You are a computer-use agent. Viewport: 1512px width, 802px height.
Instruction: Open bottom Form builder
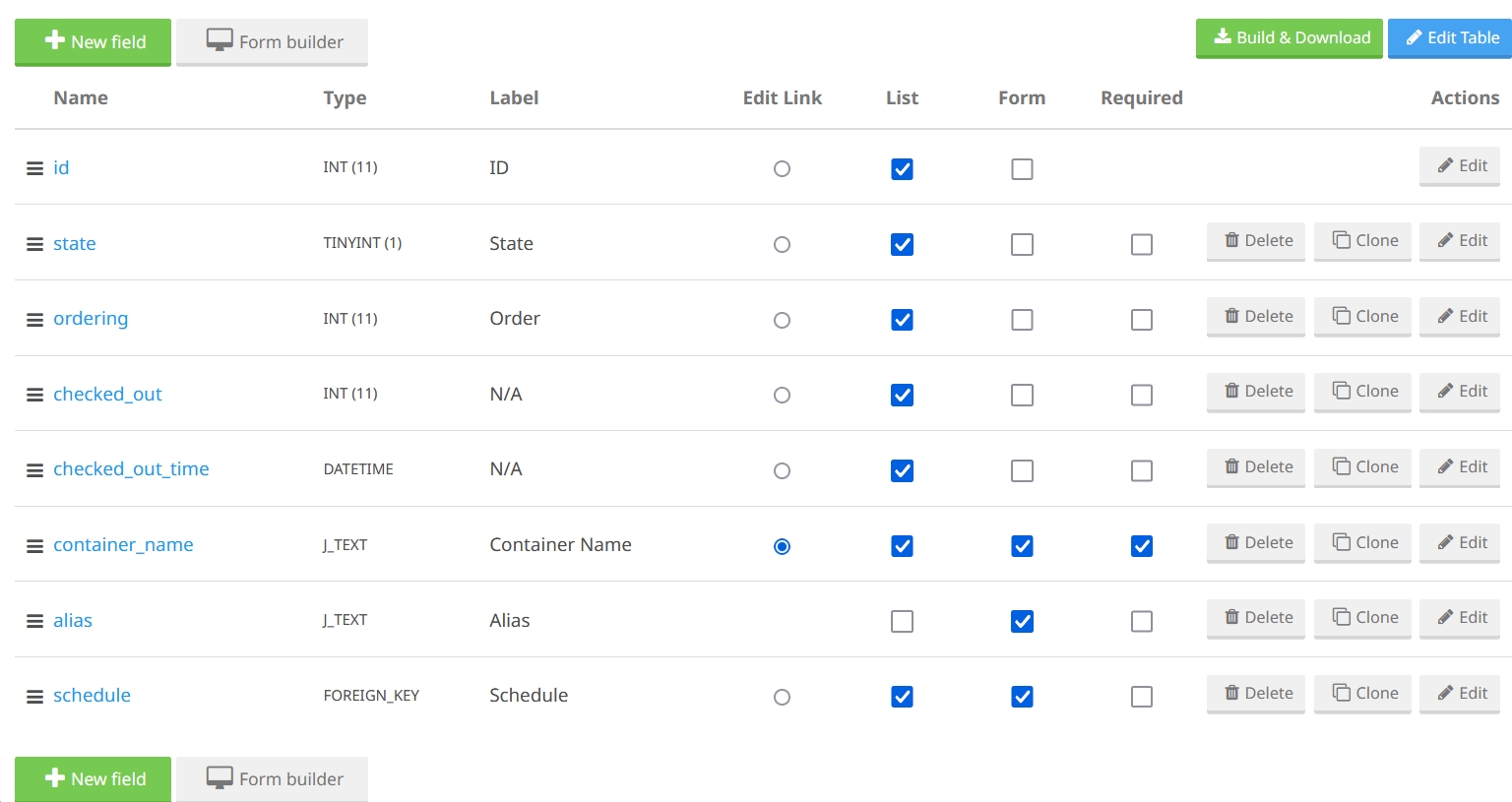pos(273,779)
